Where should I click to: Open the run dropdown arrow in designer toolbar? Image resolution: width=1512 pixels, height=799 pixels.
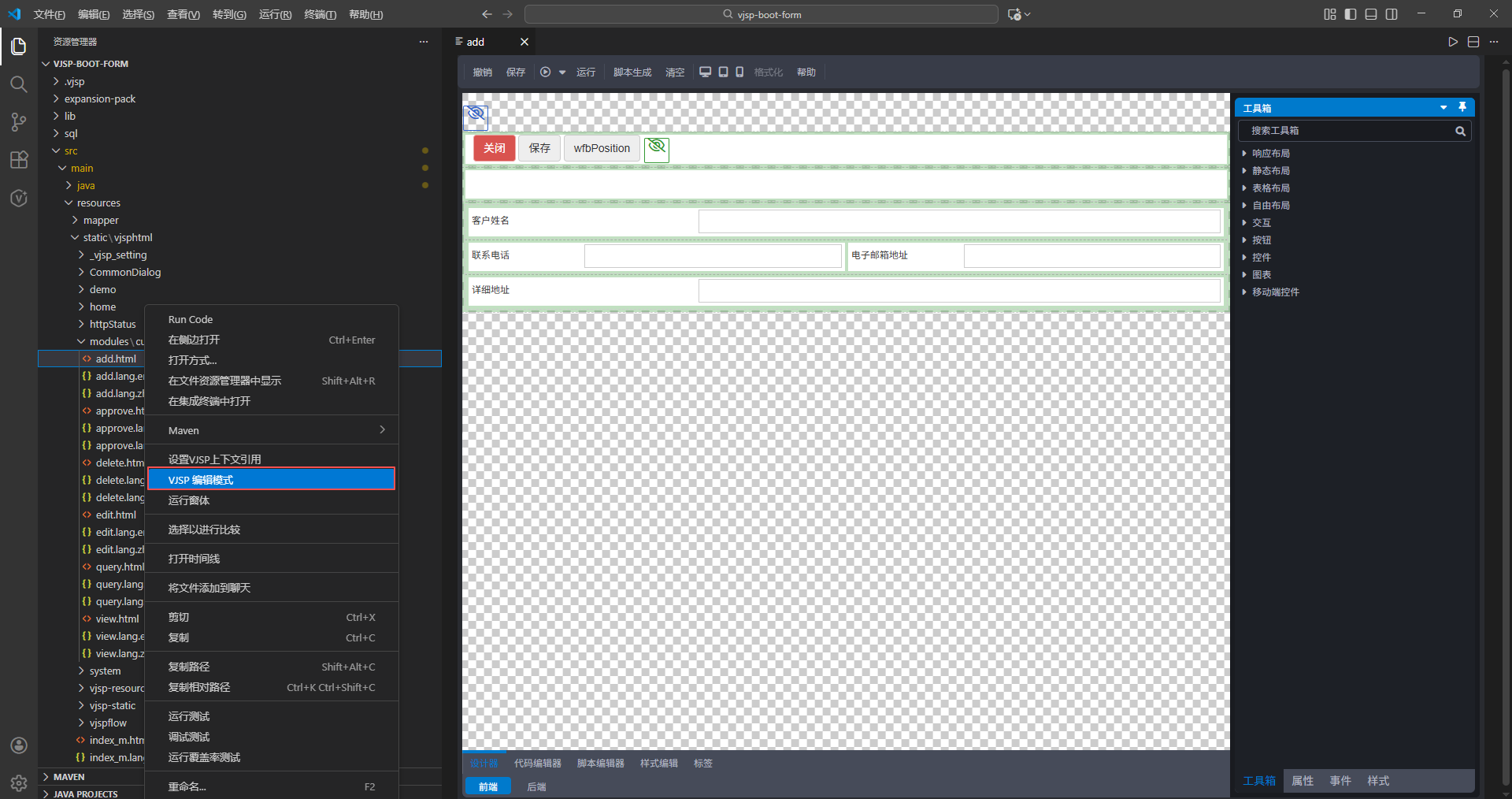point(562,72)
